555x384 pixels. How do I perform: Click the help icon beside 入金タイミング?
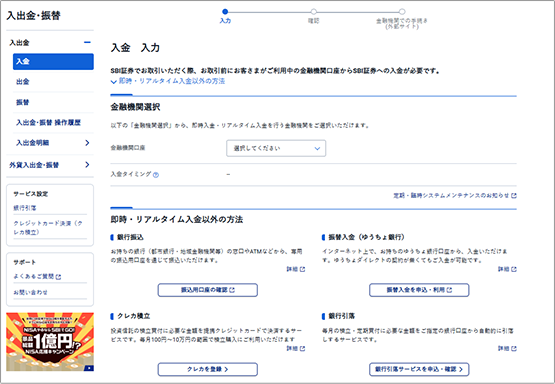156,175
